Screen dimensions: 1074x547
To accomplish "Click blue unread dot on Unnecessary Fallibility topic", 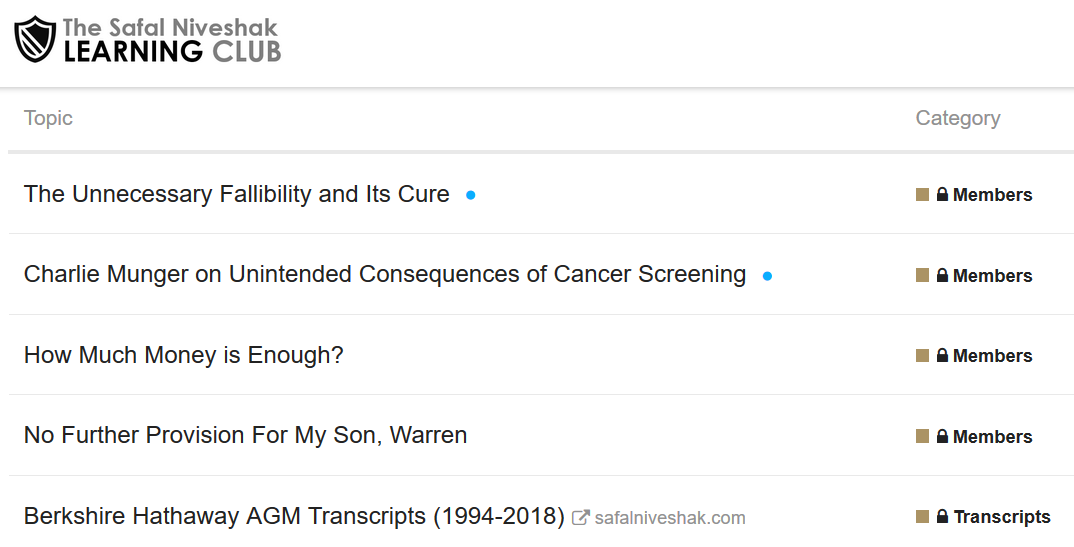I will (471, 195).
